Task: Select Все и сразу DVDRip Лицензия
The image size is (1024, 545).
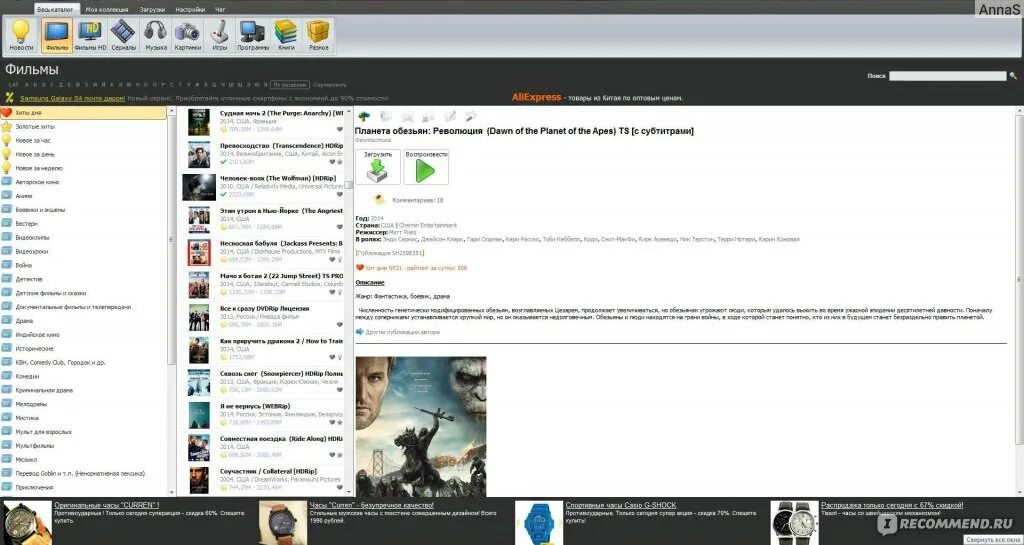Action: pos(261,317)
